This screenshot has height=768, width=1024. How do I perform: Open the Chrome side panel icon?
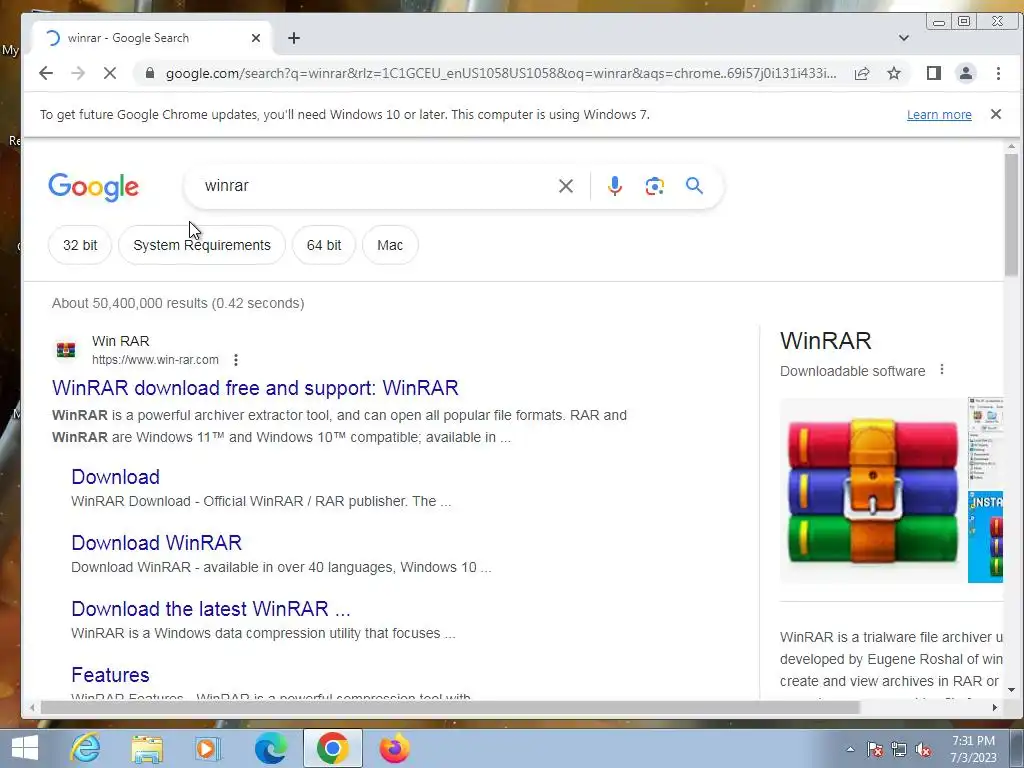click(x=934, y=73)
